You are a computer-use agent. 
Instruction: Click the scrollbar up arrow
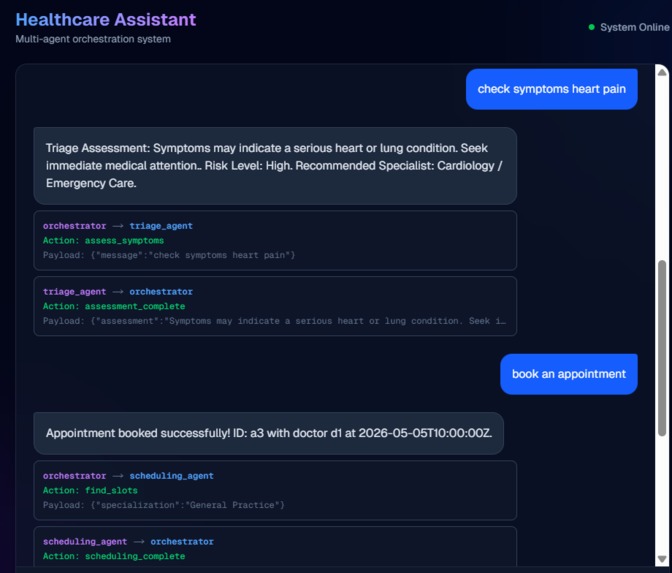click(662, 72)
